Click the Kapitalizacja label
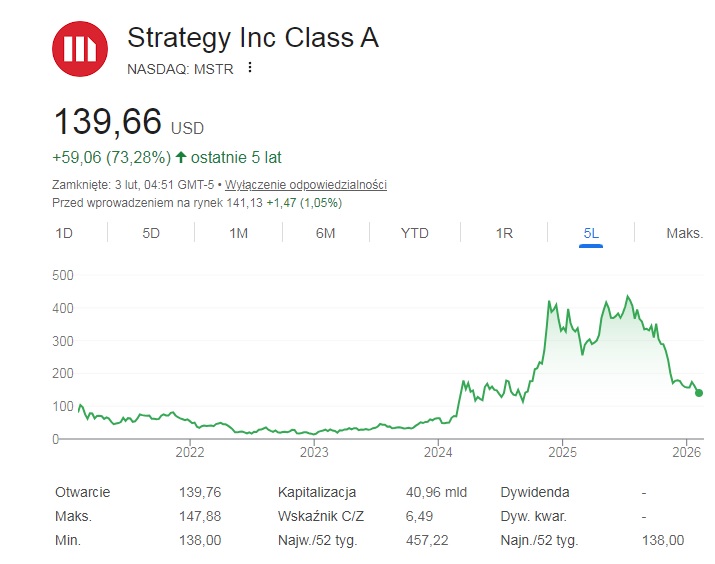The height and width of the screenshot is (564, 715). click(x=317, y=492)
